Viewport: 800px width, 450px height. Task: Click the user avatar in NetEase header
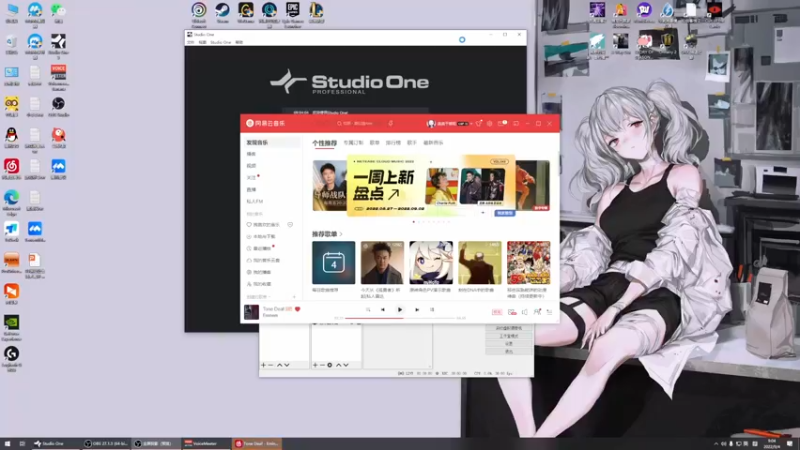(x=431, y=123)
